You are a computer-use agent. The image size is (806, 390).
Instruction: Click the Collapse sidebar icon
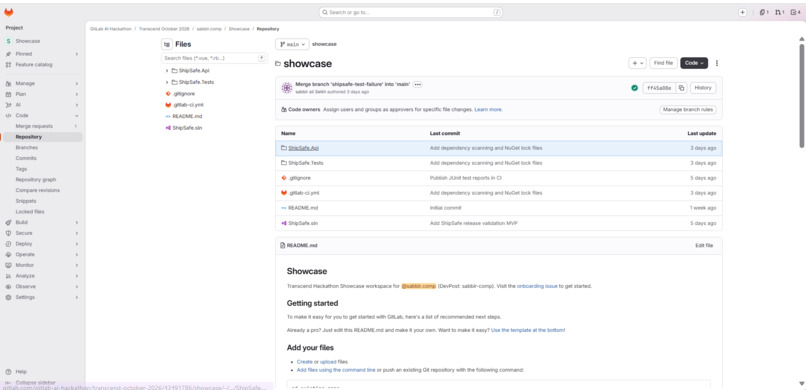[x=8, y=383]
